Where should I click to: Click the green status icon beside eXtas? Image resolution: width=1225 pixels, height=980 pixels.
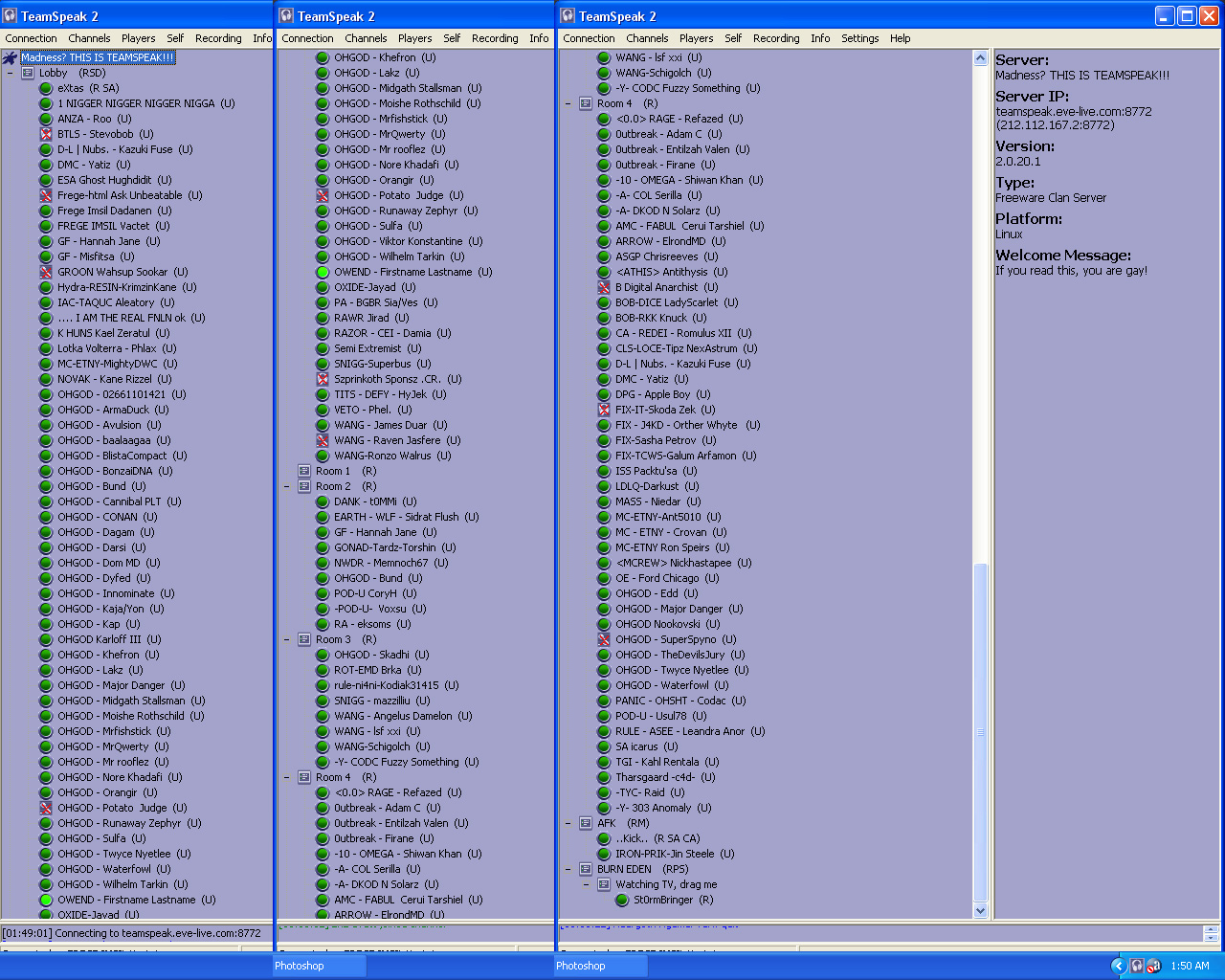point(45,88)
